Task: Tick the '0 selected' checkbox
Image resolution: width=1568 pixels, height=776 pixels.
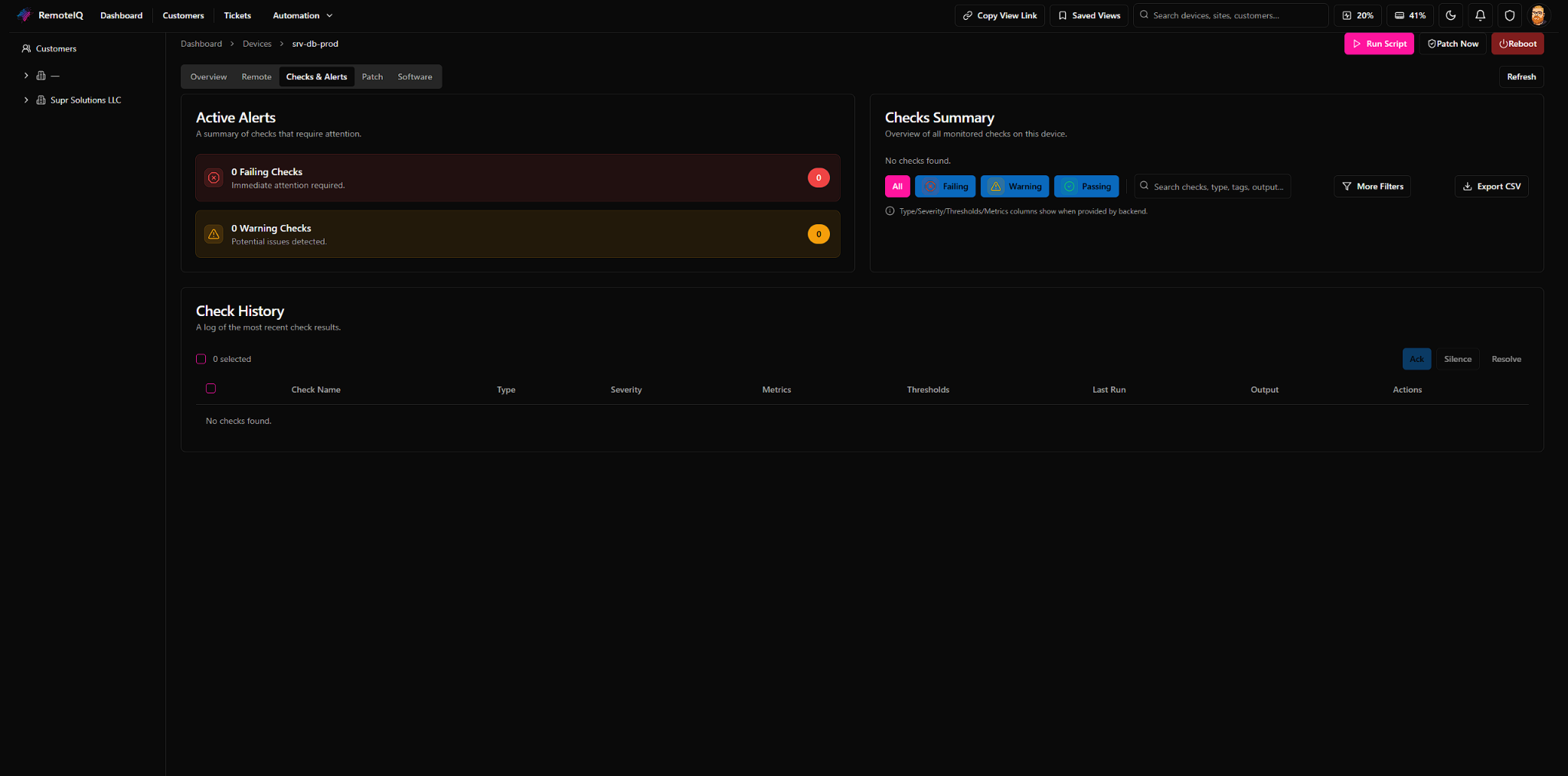Action: coord(201,359)
